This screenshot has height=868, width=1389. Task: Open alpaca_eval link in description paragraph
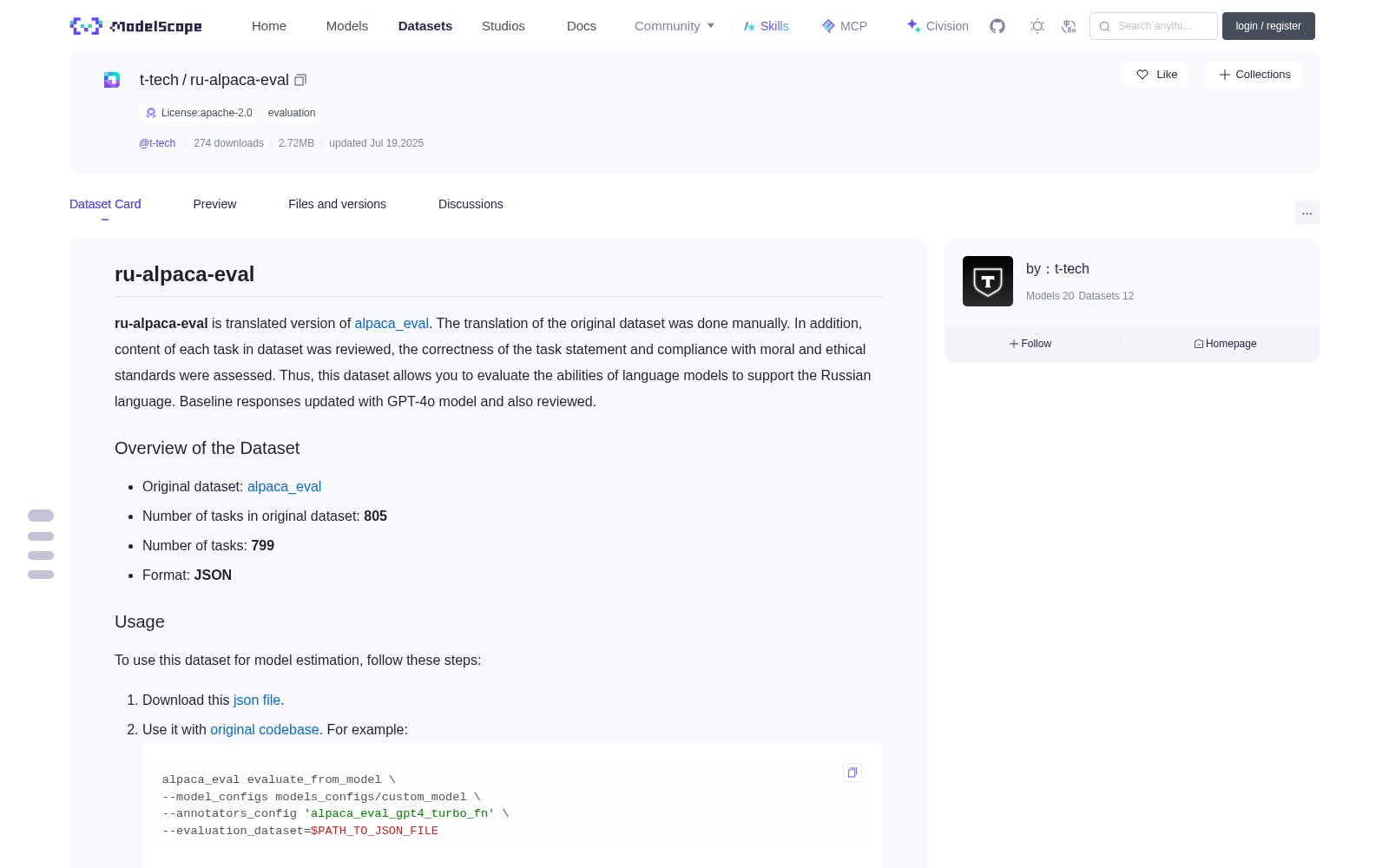(392, 323)
